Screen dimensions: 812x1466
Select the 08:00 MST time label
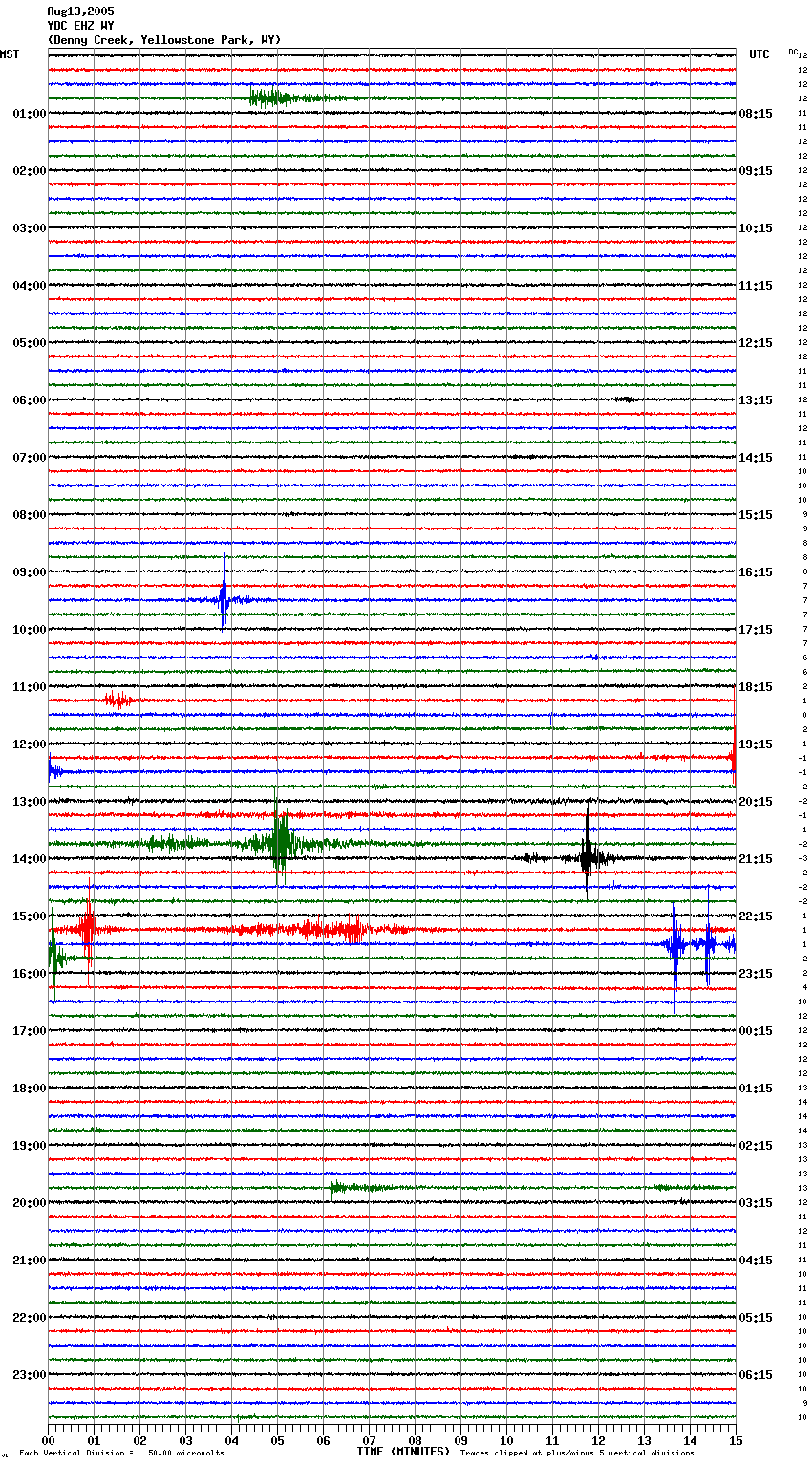tap(30, 515)
